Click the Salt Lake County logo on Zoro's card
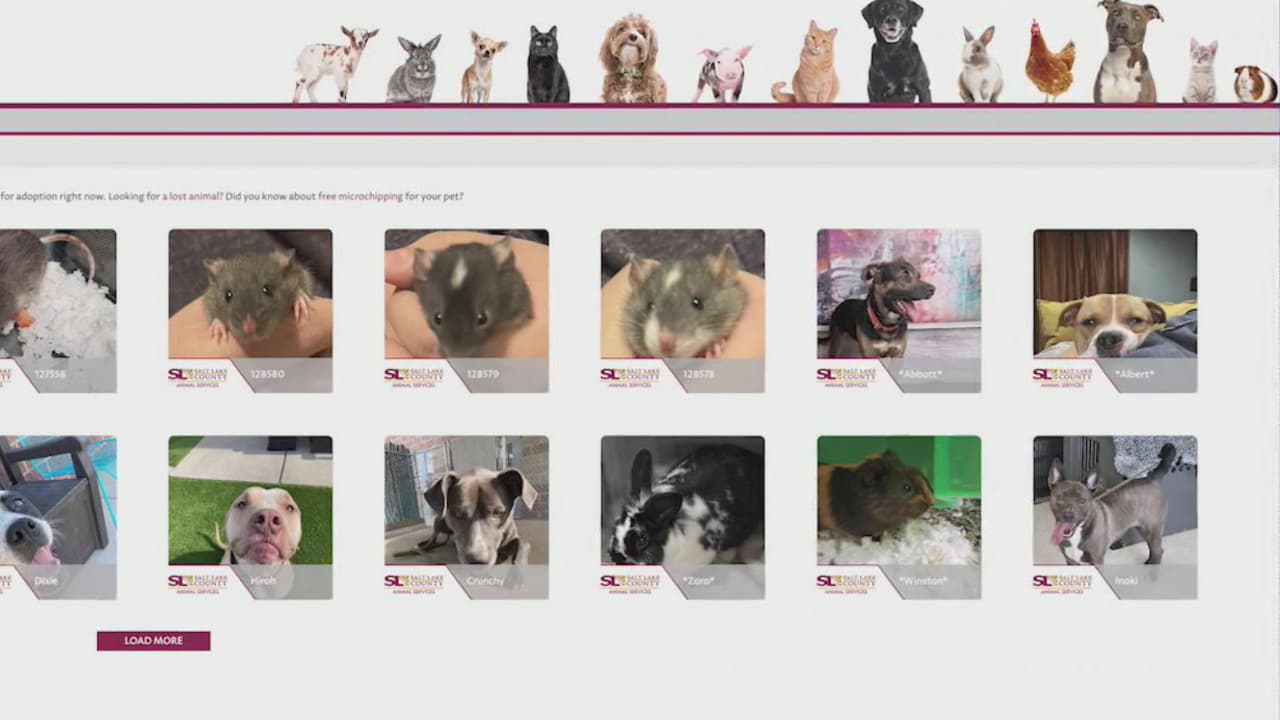1280x720 pixels. (629, 582)
